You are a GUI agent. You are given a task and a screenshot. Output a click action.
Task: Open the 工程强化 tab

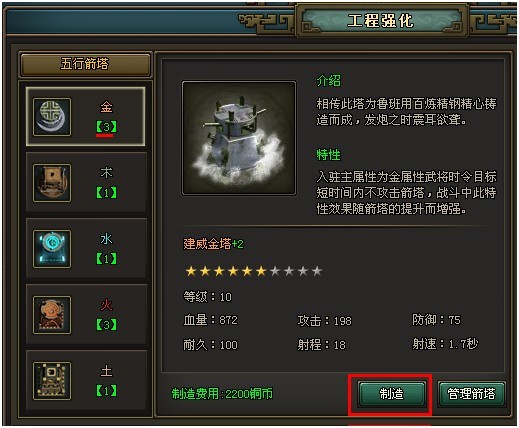(381, 21)
